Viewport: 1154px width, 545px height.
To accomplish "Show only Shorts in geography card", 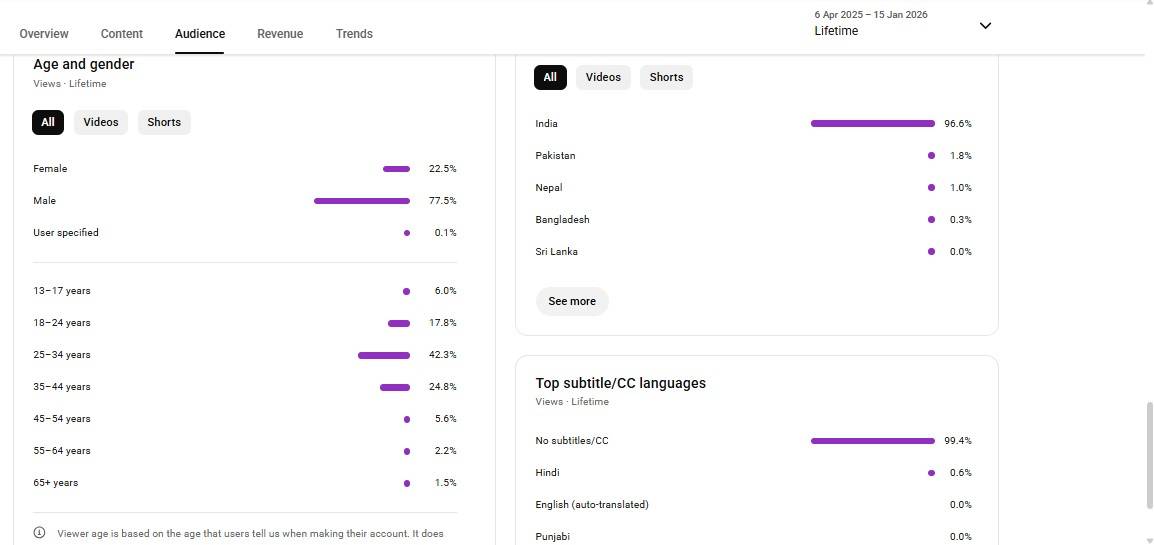I will pos(666,77).
